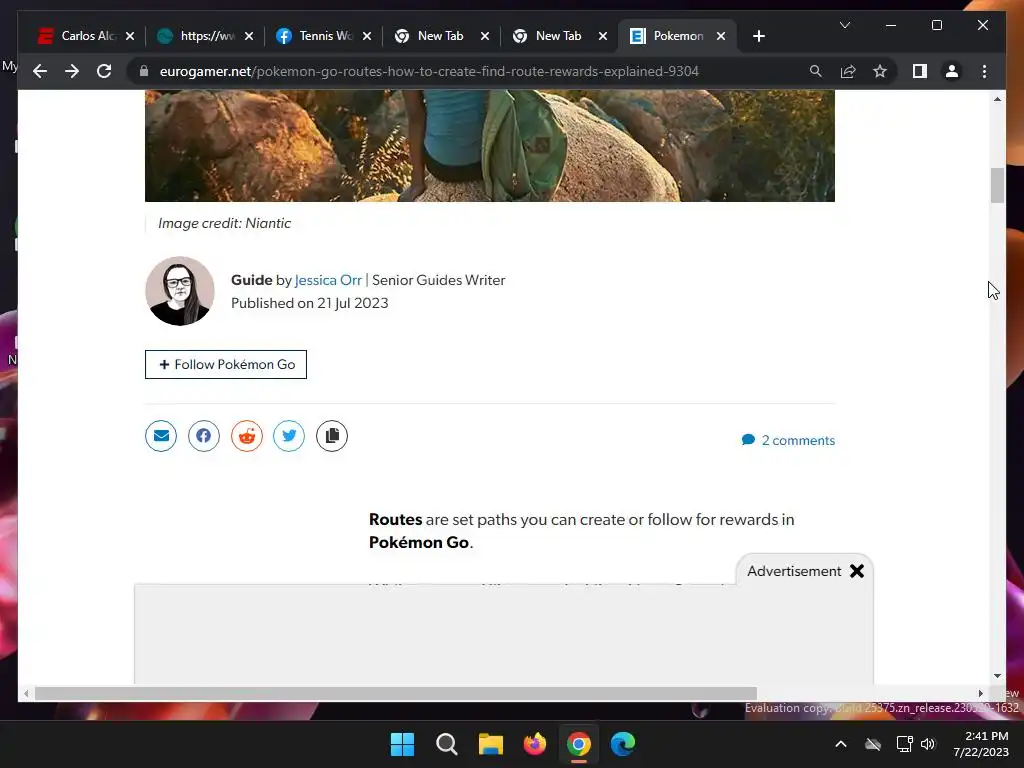This screenshot has height=768, width=1024.
Task: Click the author portrait thumbnail
Action: [x=180, y=291]
